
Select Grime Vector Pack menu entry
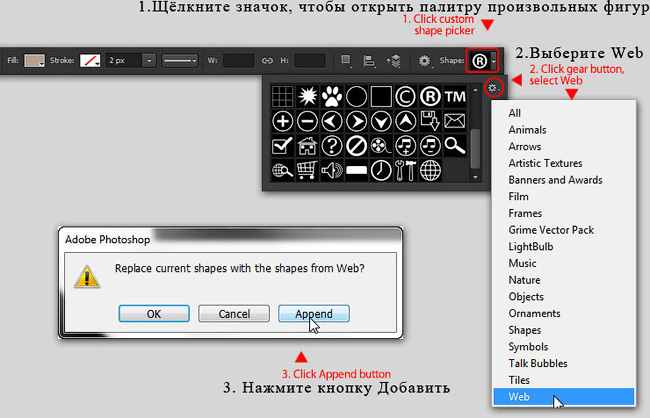[x=551, y=230]
